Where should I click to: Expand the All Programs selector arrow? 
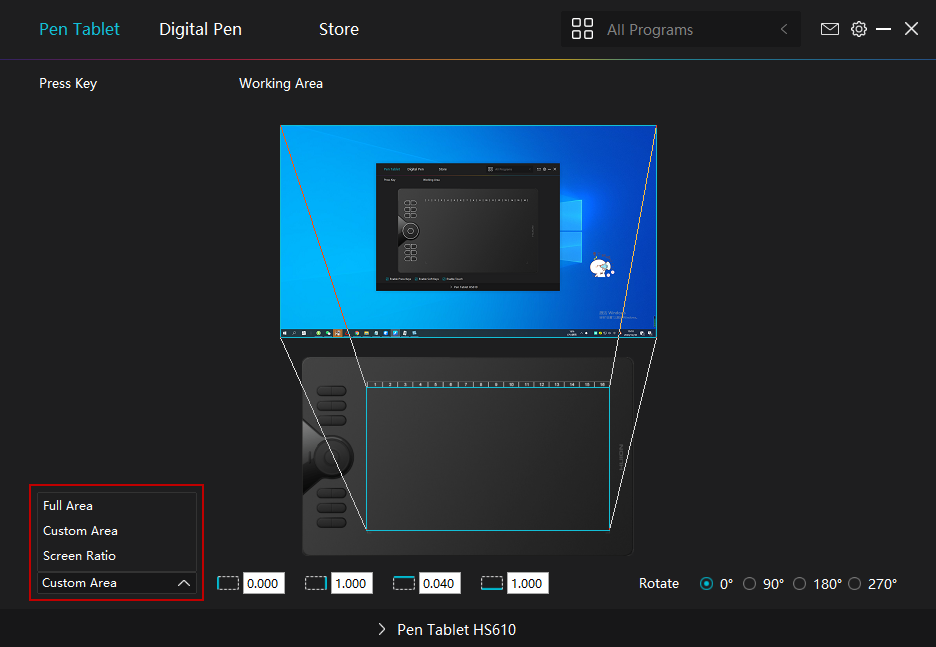[784, 30]
